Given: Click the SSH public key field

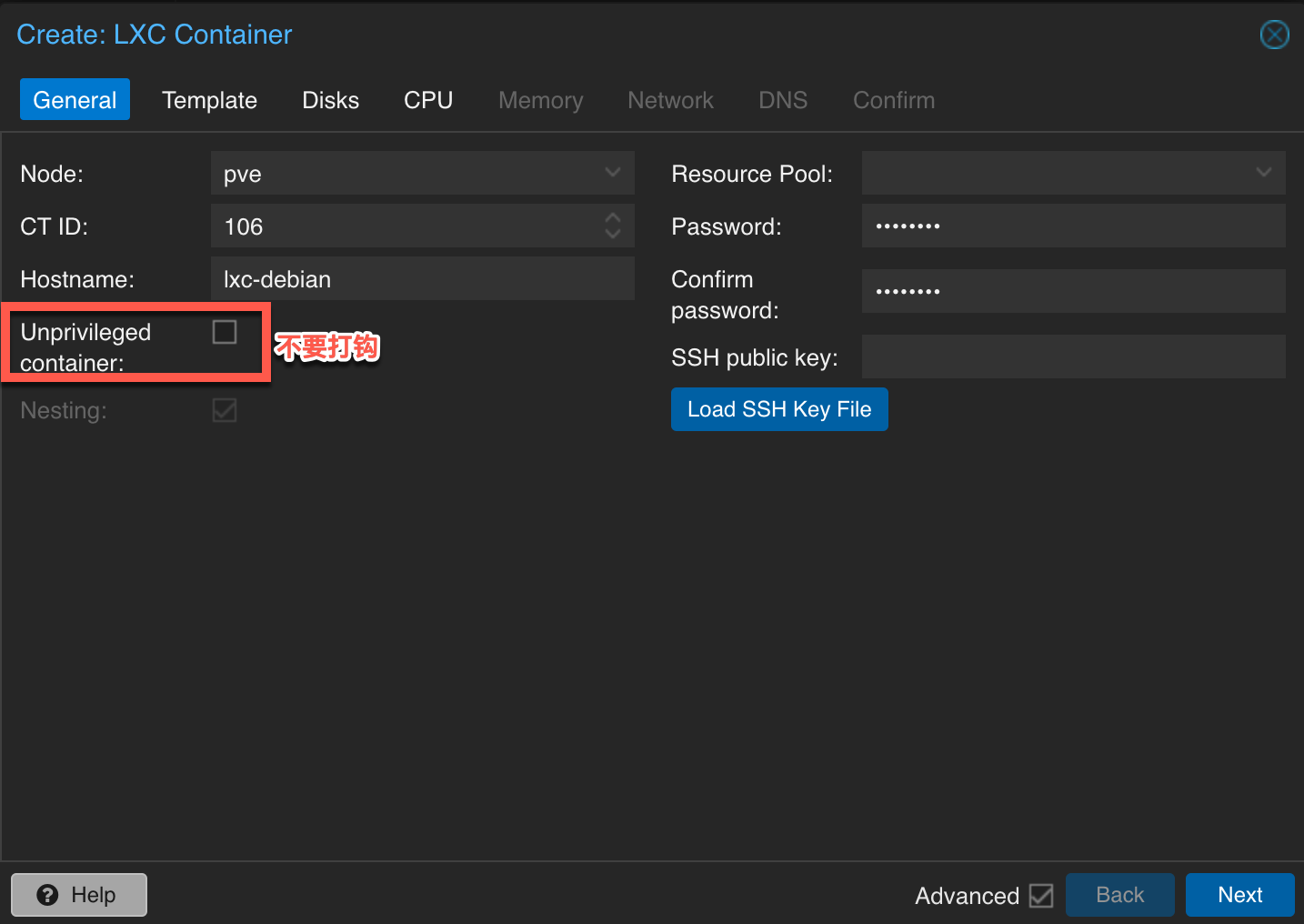Looking at the screenshot, I should (x=1073, y=357).
